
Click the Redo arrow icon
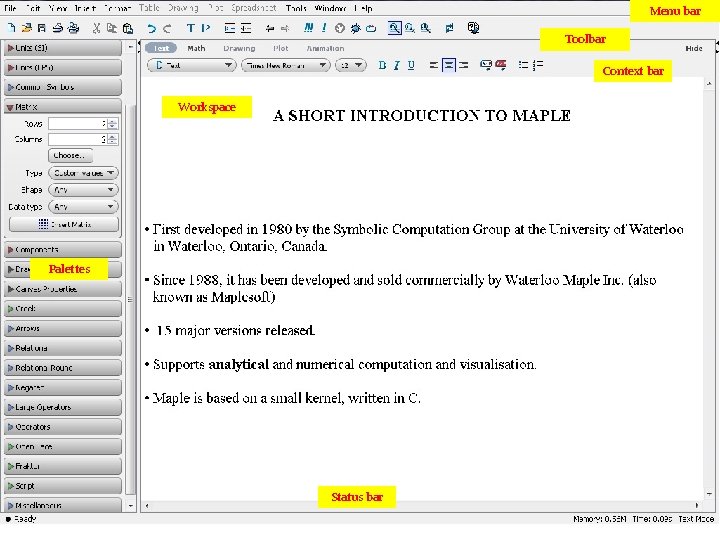coord(167,28)
